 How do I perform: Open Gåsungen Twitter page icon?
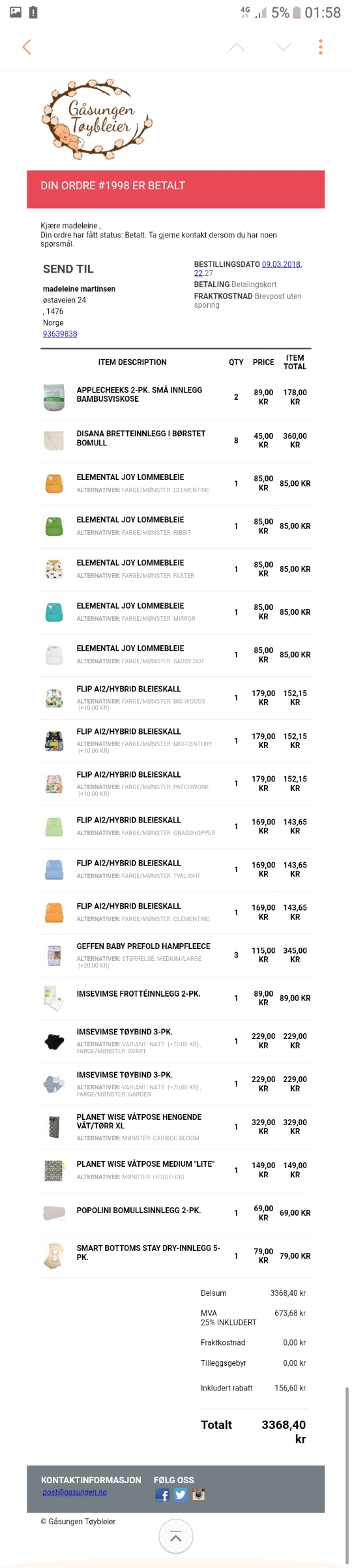(180, 1495)
